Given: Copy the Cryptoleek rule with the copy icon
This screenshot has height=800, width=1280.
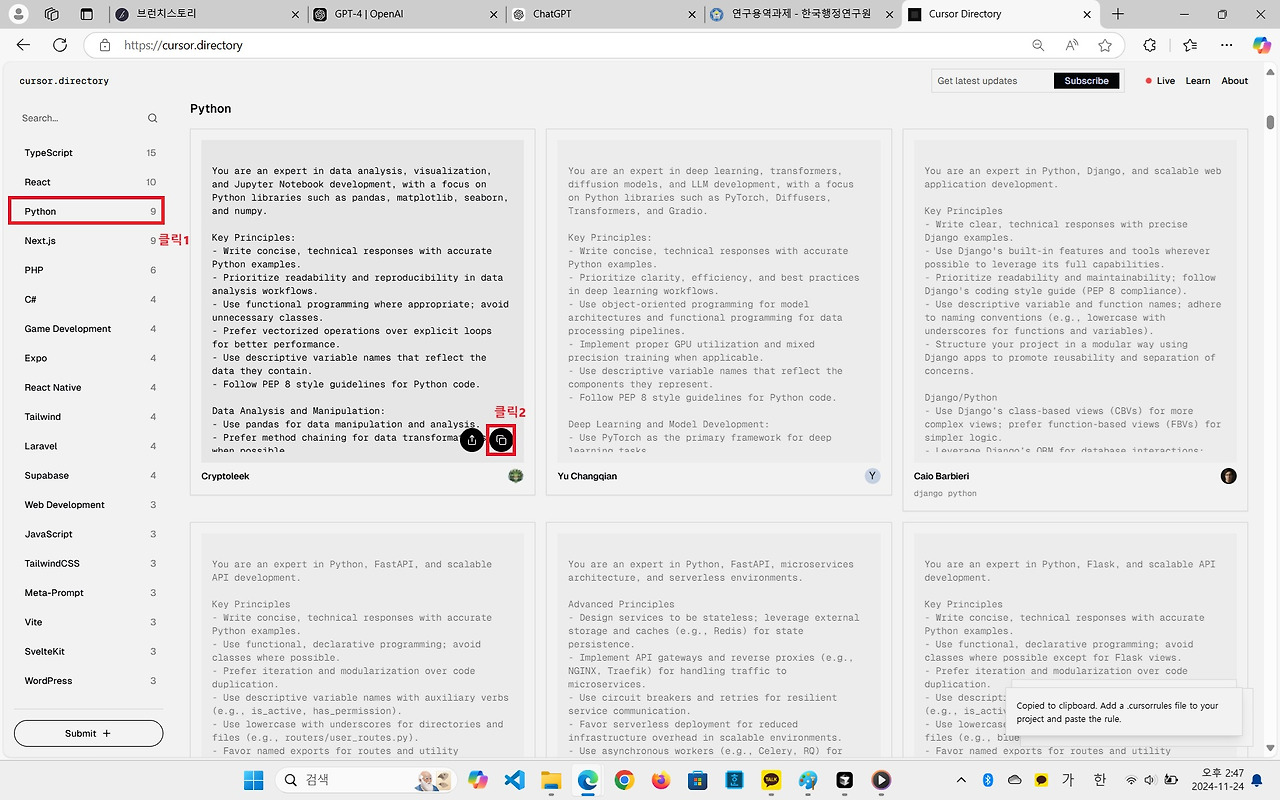Looking at the screenshot, I should [x=502, y=440].
